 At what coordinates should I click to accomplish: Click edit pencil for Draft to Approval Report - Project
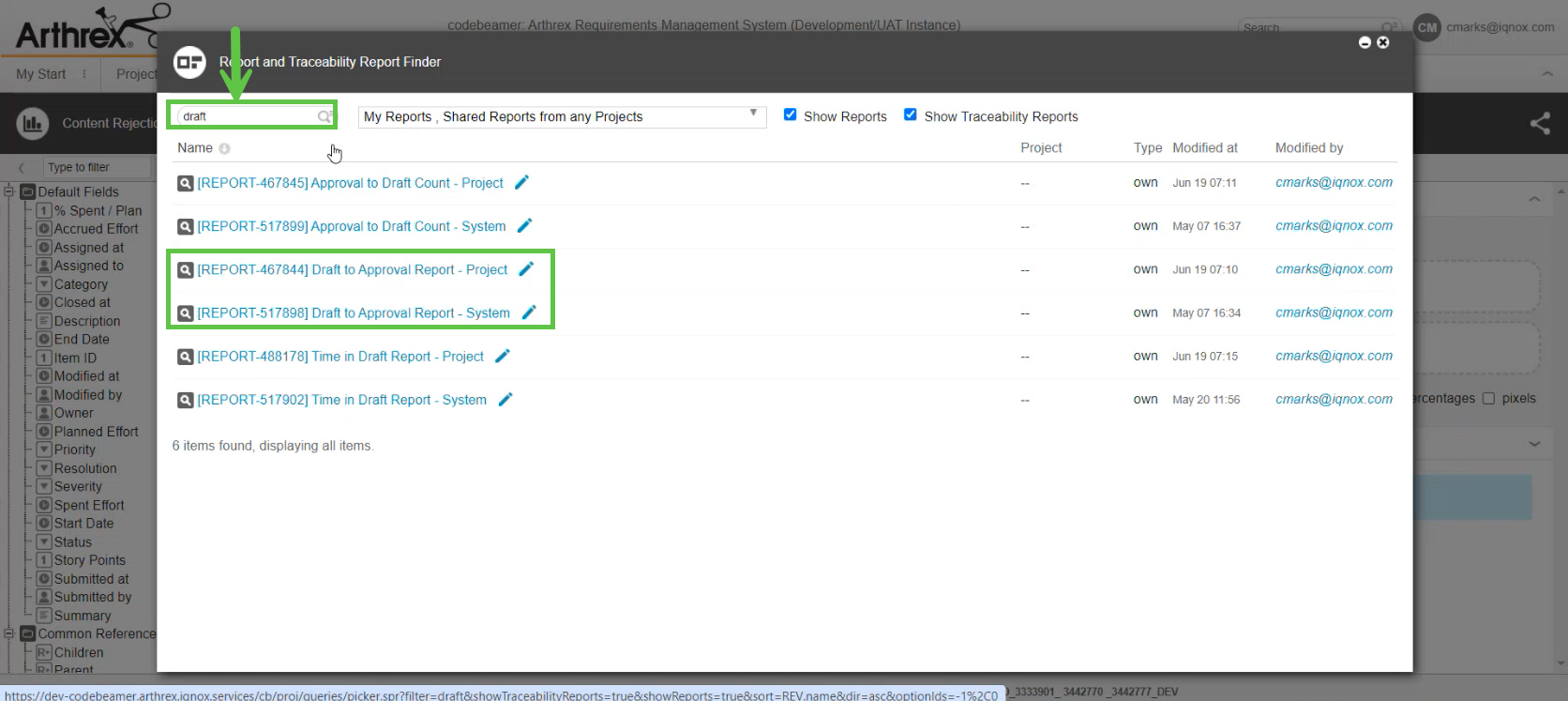coord(527,269)
